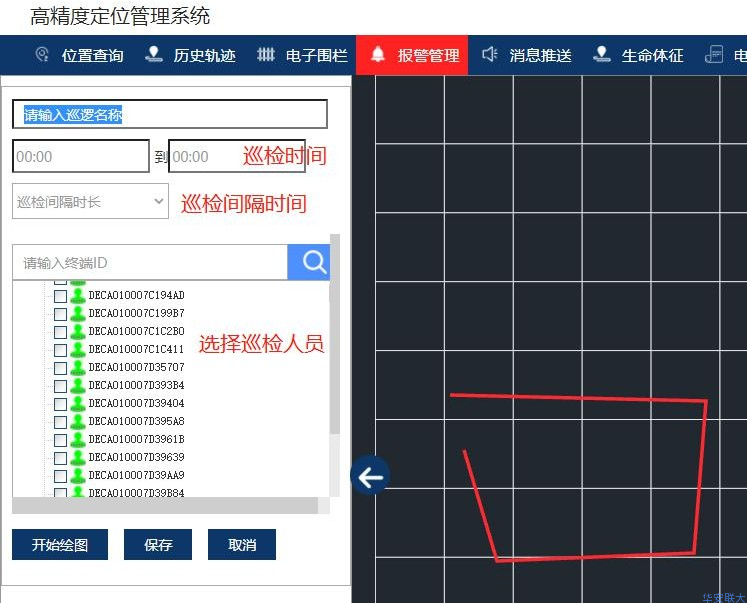Click the alarm bell icon

378,54
